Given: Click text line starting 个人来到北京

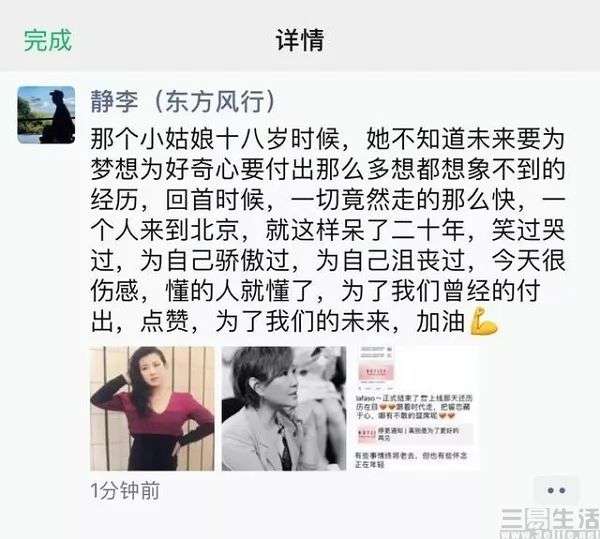Looking at the screenshot, I should 328,230.
